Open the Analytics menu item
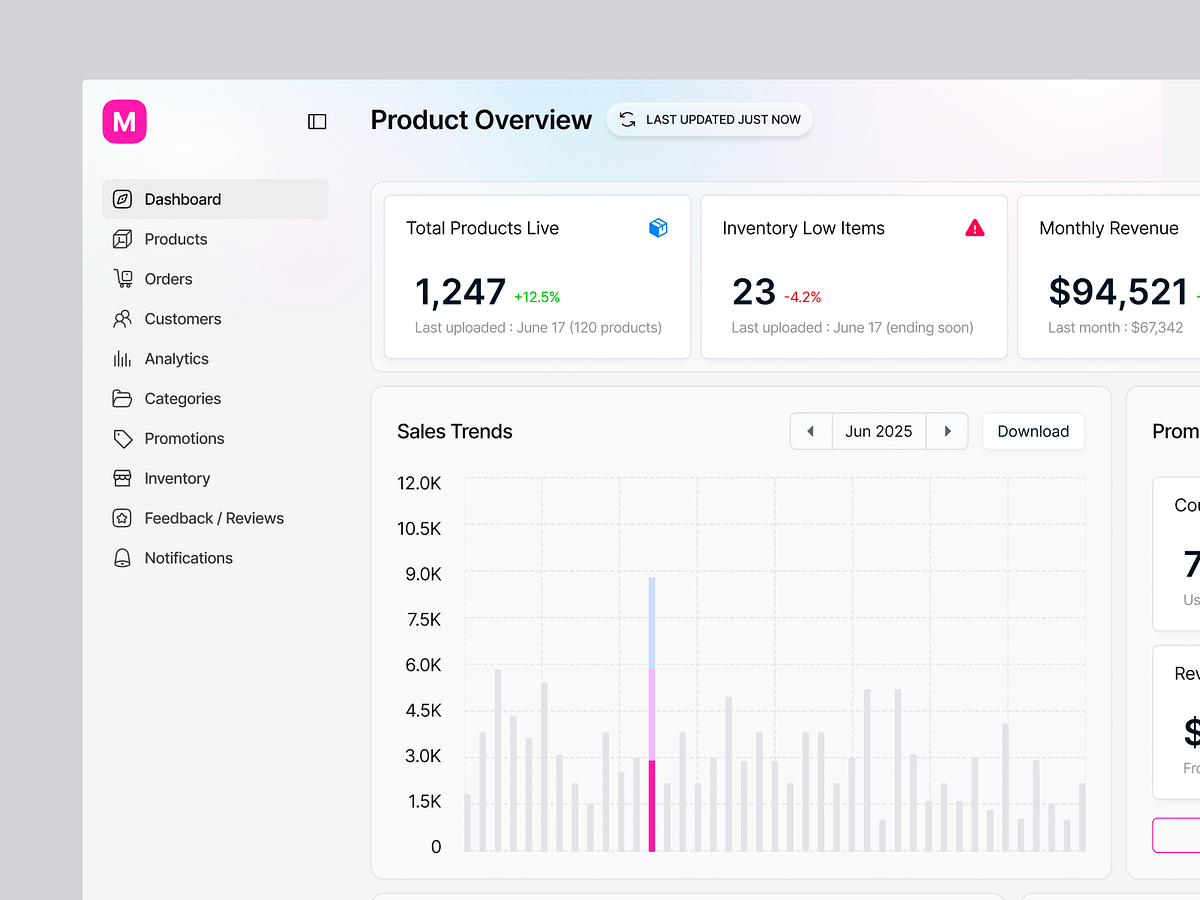Viewport: 1200px width, 900px height. pyautogui.click(x=215, y=359)
